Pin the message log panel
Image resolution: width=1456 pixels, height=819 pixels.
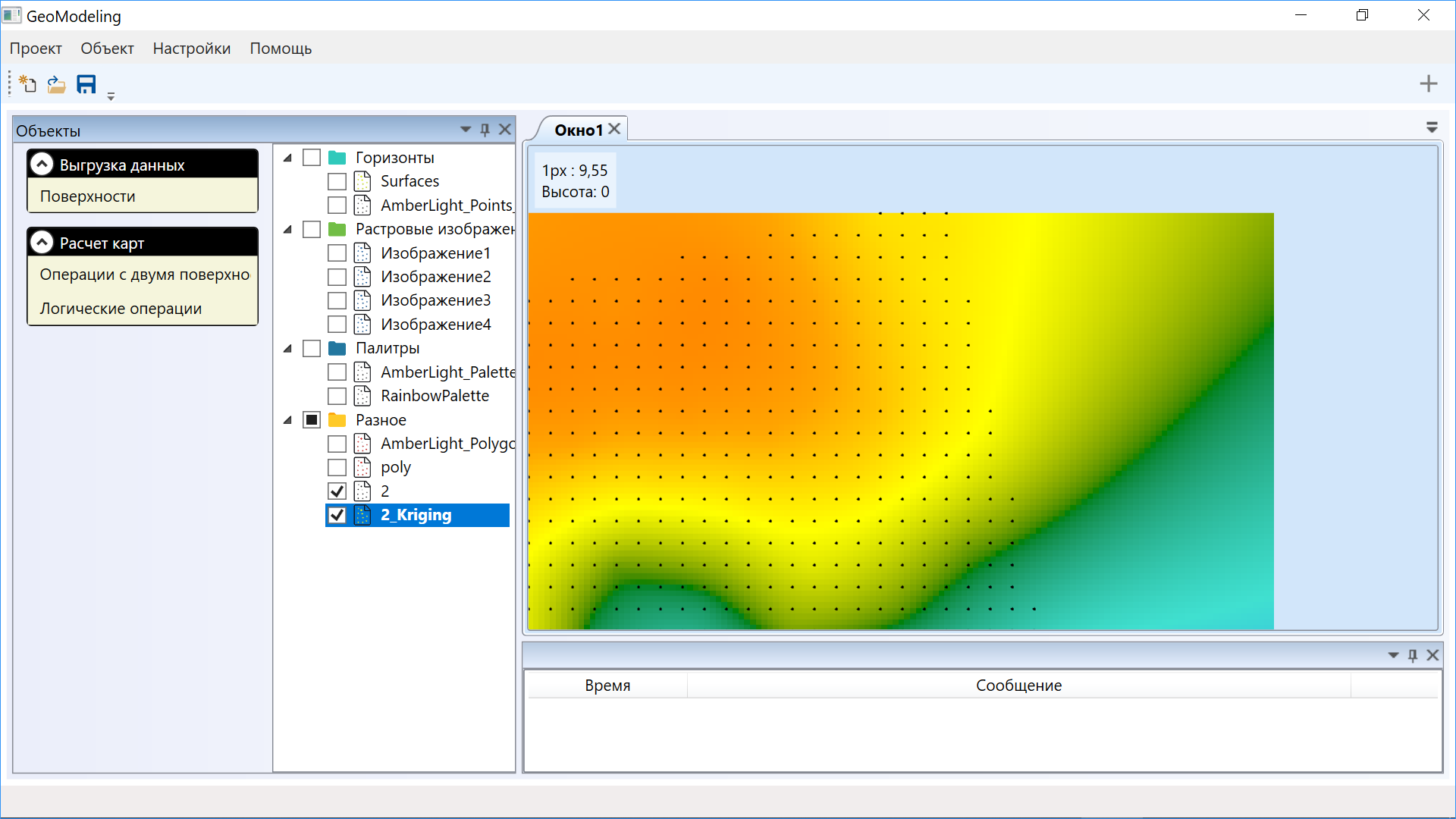1413,655
